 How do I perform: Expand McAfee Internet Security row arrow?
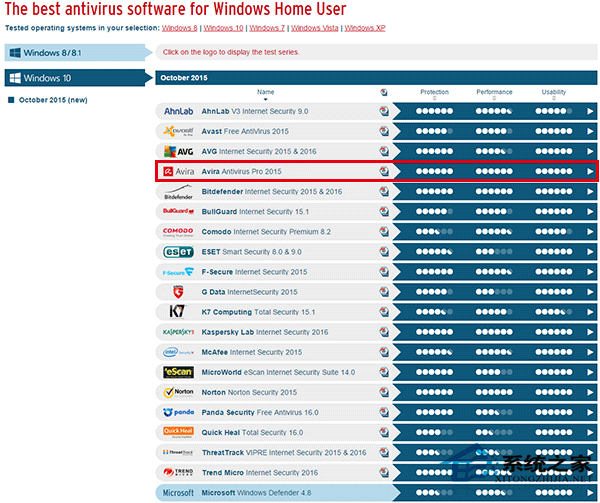point(590,352)
